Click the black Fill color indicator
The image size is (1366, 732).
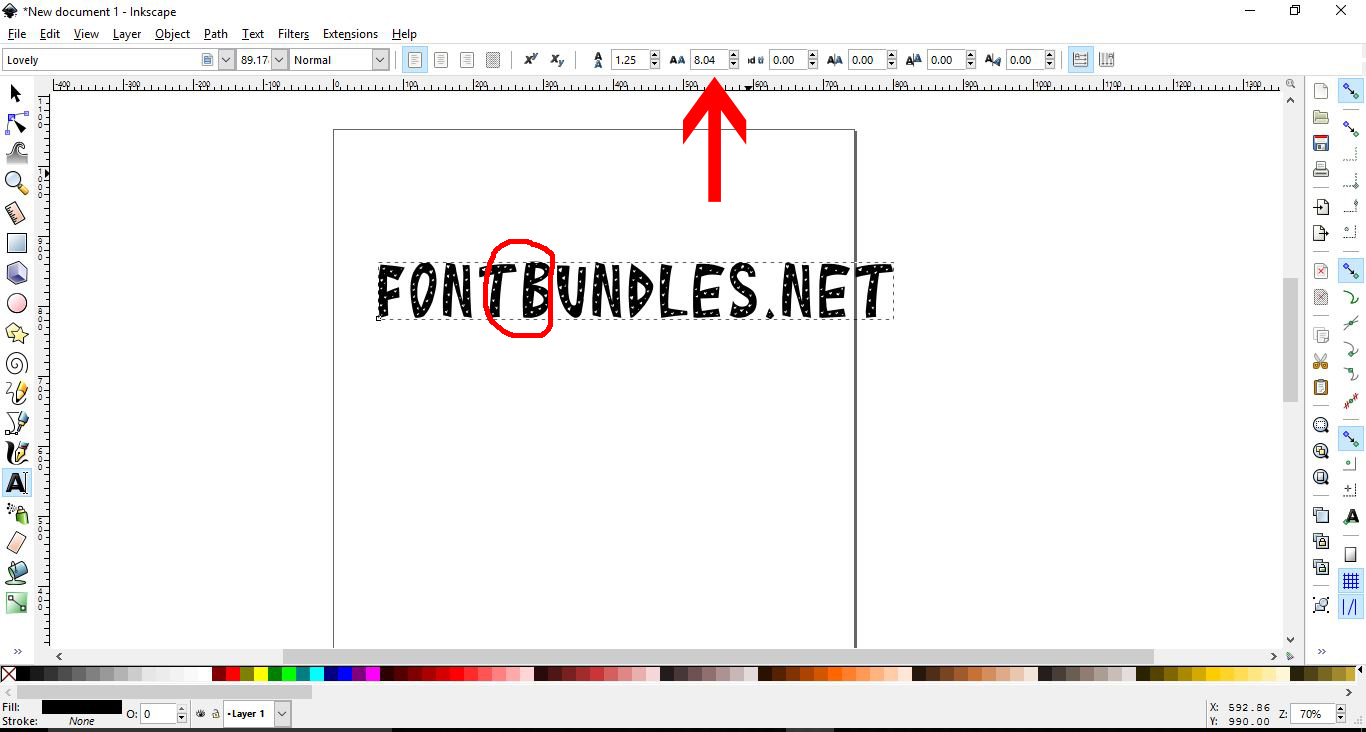(x=82, y=707)
